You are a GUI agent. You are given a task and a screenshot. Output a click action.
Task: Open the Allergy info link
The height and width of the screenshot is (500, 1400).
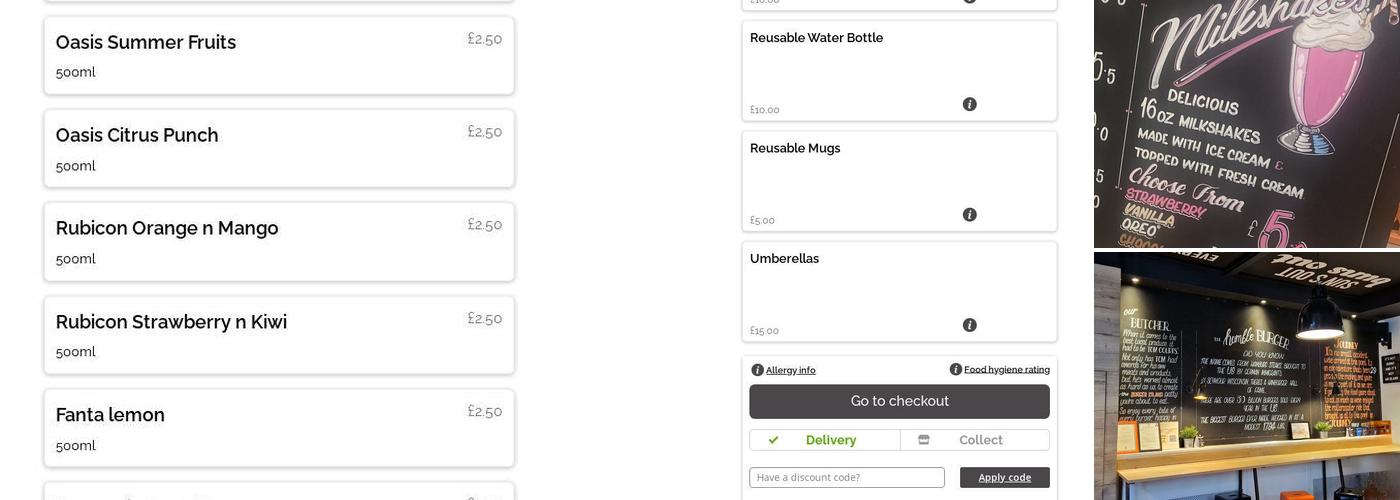790,370
